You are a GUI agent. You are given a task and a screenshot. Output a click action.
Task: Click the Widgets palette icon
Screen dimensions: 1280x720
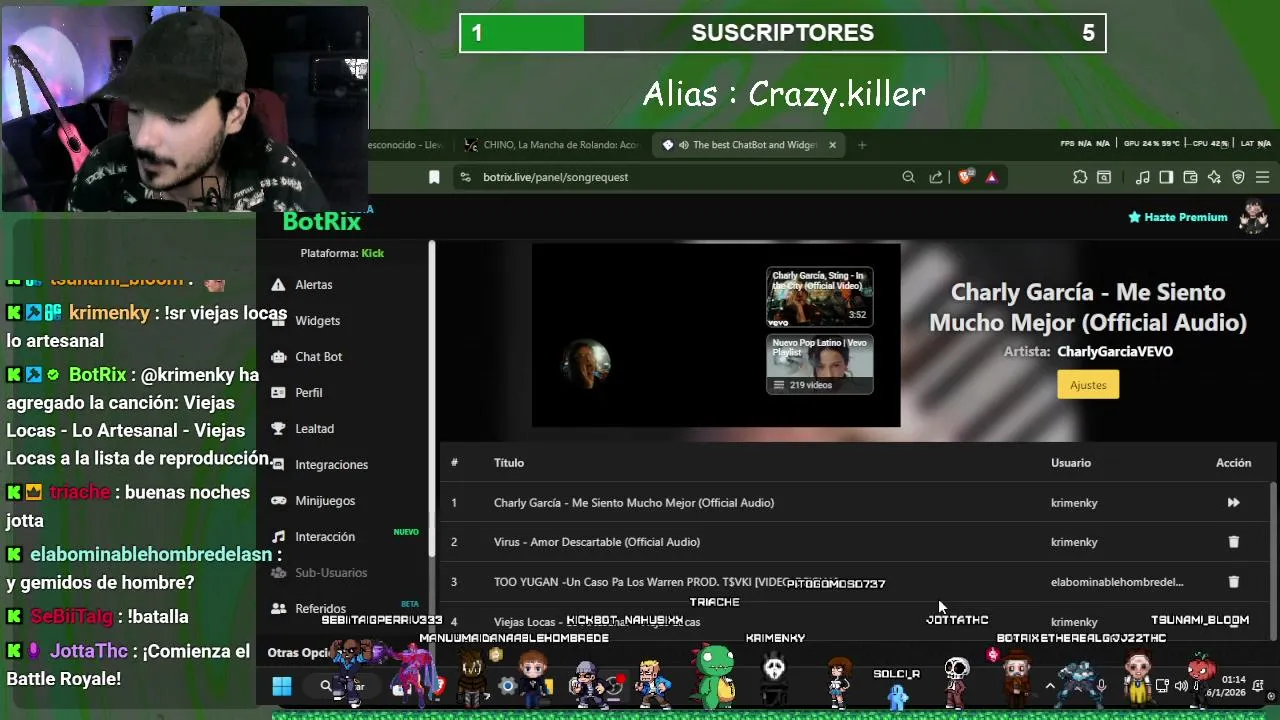click(x=278, y=321)
